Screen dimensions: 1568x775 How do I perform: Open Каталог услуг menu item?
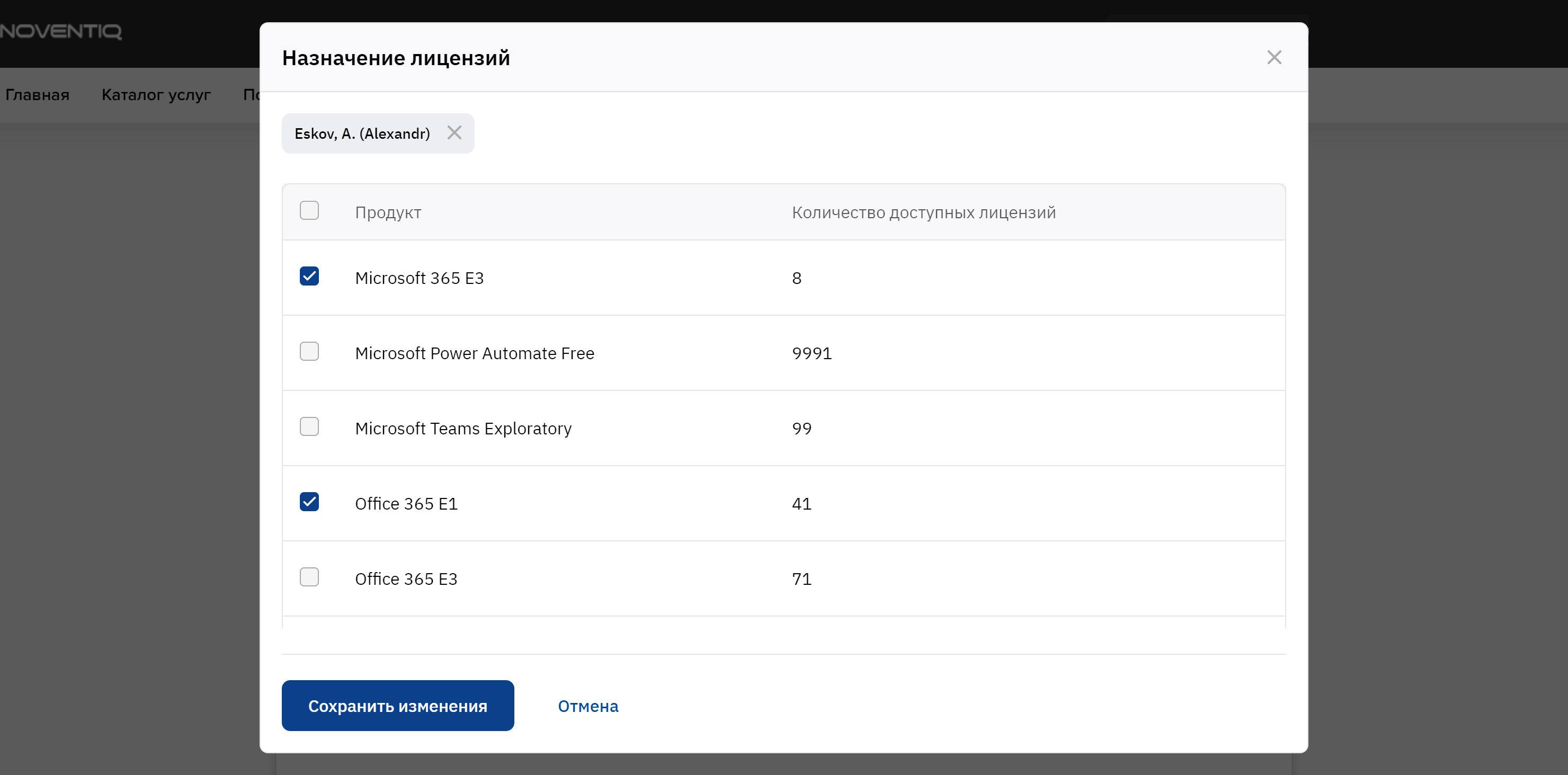[156, 95]
